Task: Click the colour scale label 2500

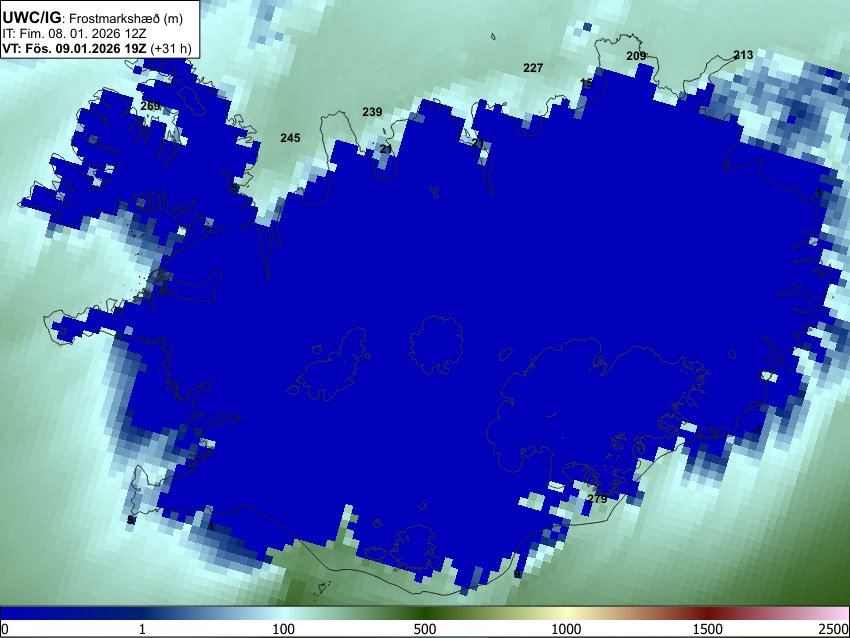Action: [834, 629]
